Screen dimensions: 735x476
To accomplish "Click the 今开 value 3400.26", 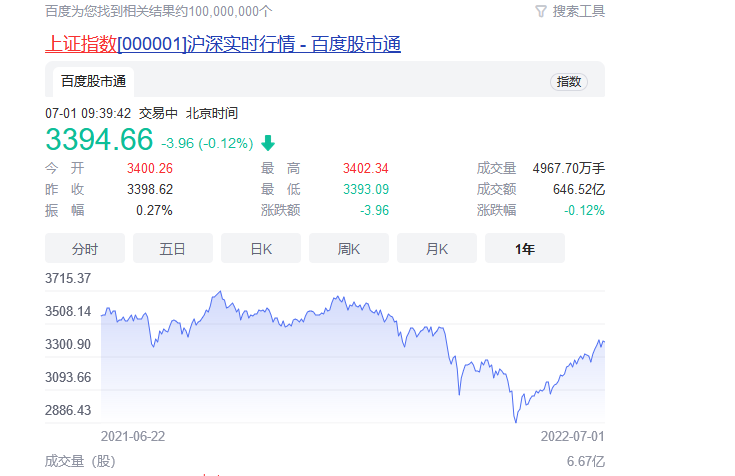I will tap(150, 168).
